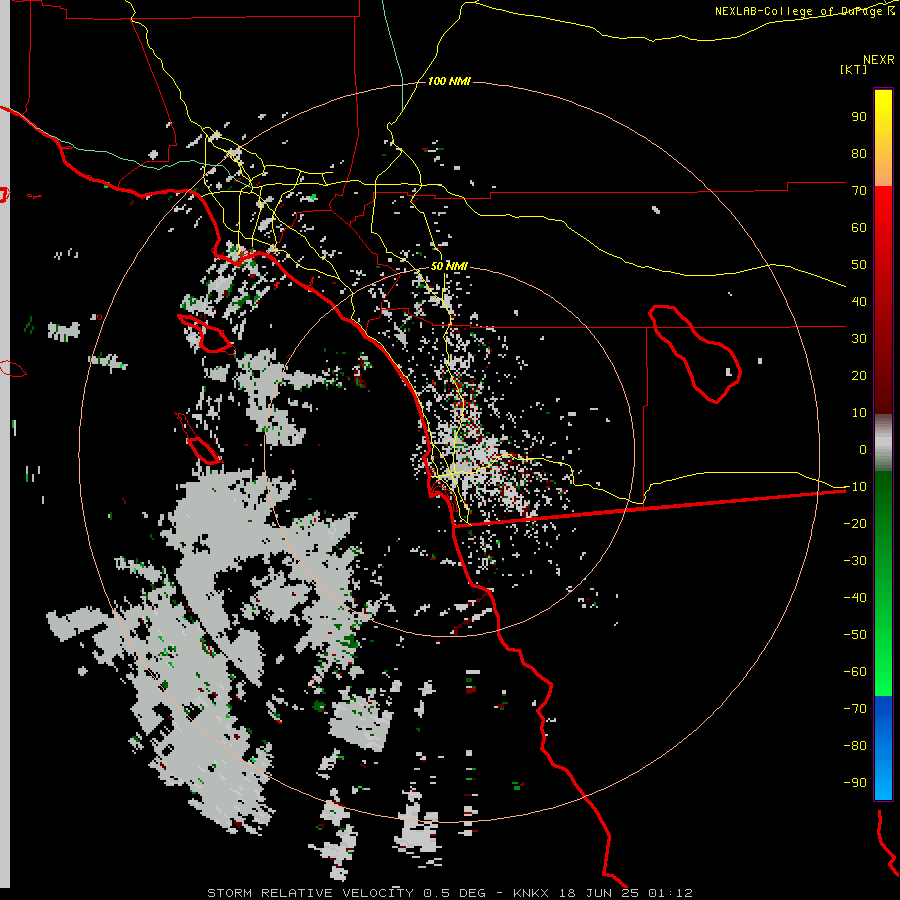900x900 pixels.
Task: Click the -20 knot legend value
Action: [x=855, y=523]
